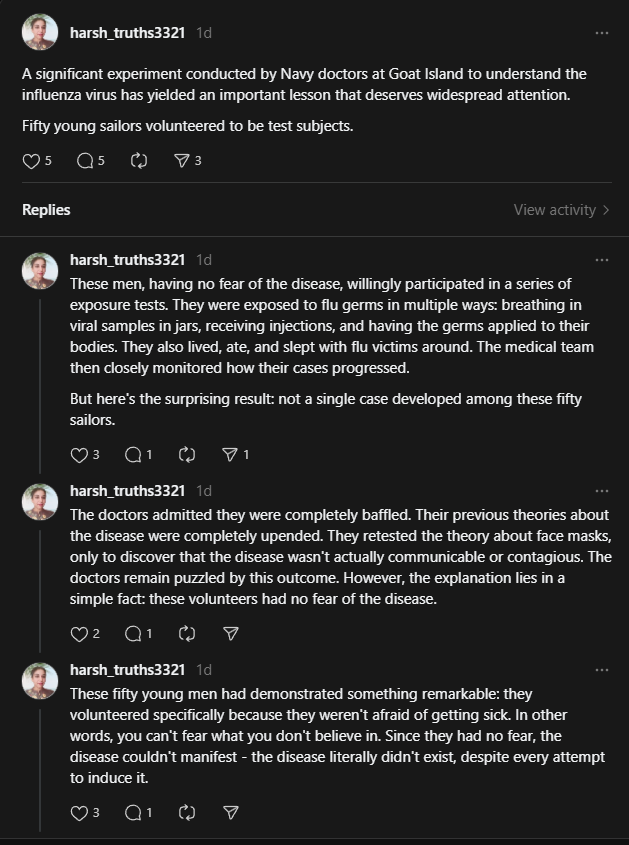This screenshot has width=629, height=845.
Task: Share the reply about baffled doctors
Action: [231, 634]
